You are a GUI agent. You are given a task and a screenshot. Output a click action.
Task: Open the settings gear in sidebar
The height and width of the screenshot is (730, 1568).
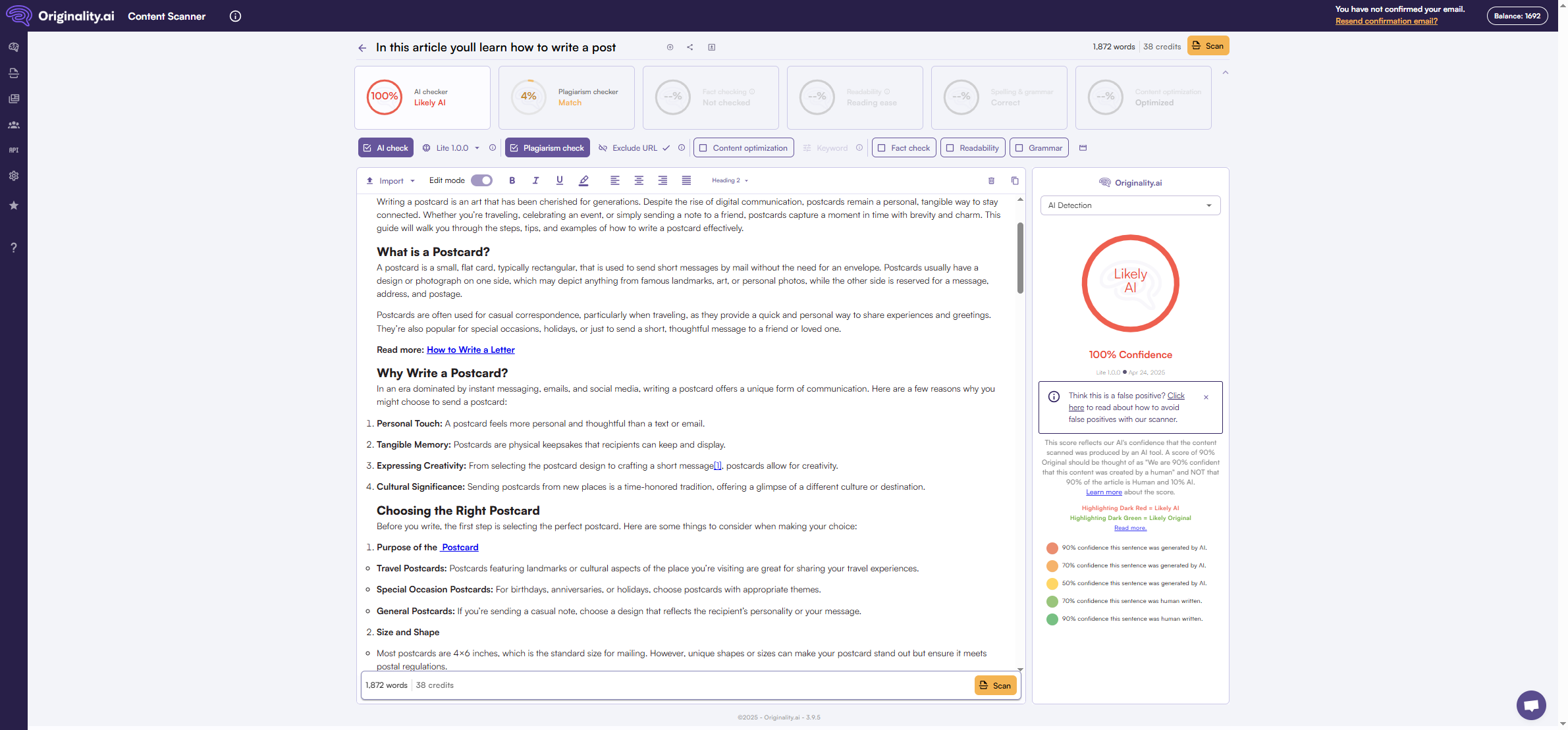tap(14, 176)
